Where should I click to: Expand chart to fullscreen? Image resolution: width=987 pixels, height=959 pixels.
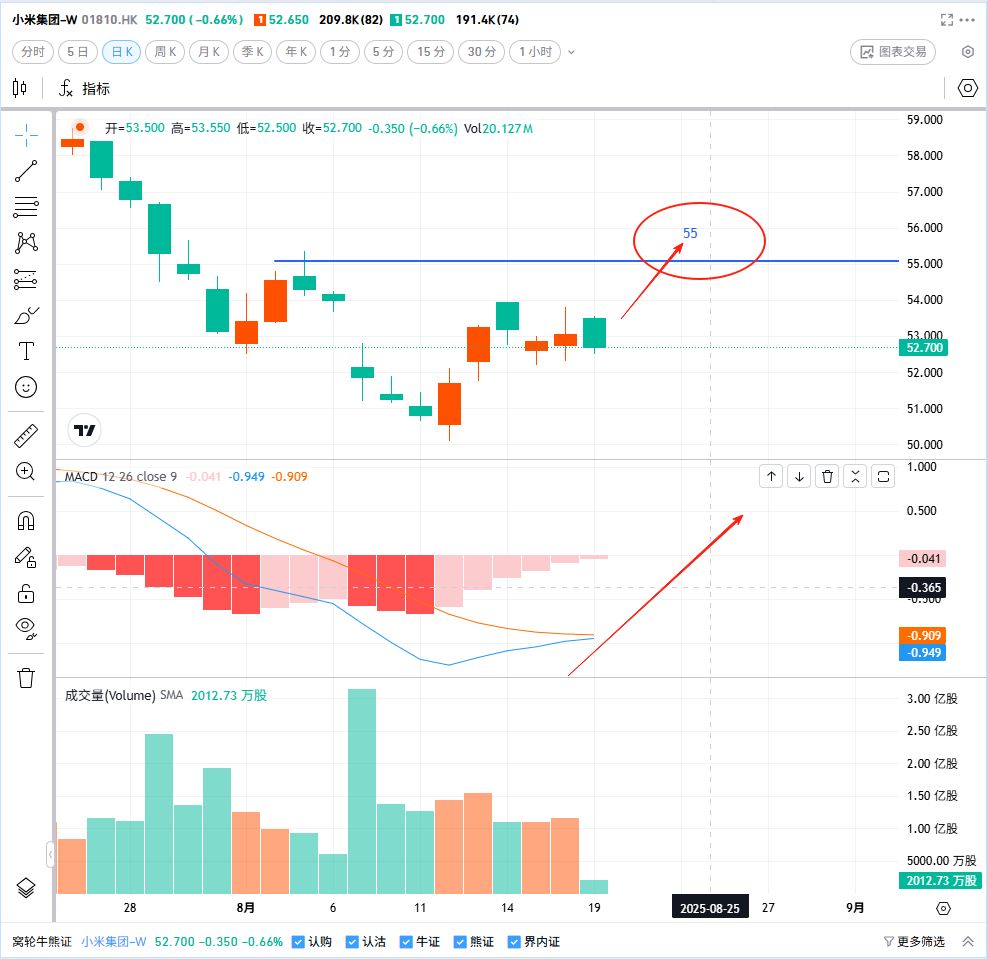point(947,20)
